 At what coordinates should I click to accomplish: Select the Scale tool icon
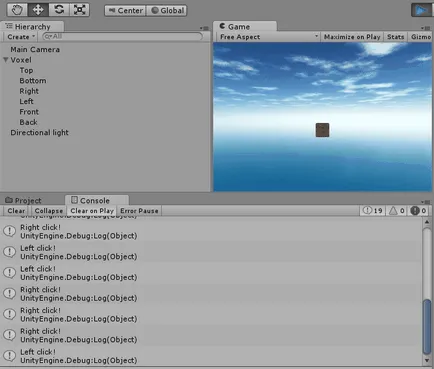80,10
